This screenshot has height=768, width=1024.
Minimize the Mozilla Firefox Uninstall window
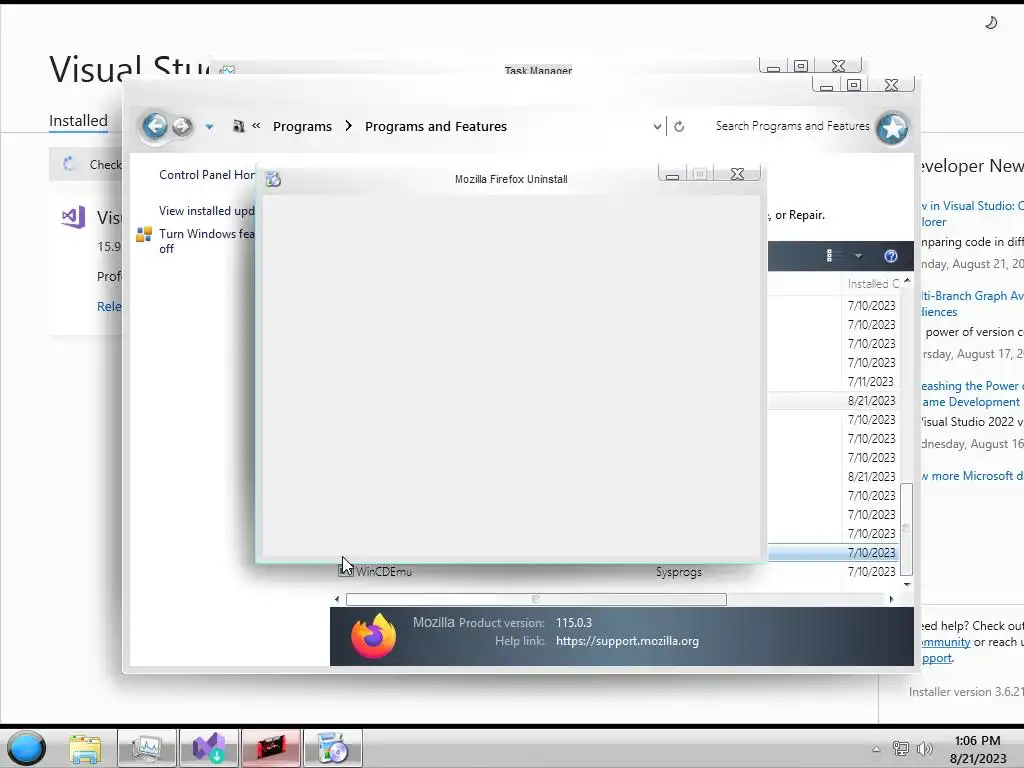click(673, 174)
